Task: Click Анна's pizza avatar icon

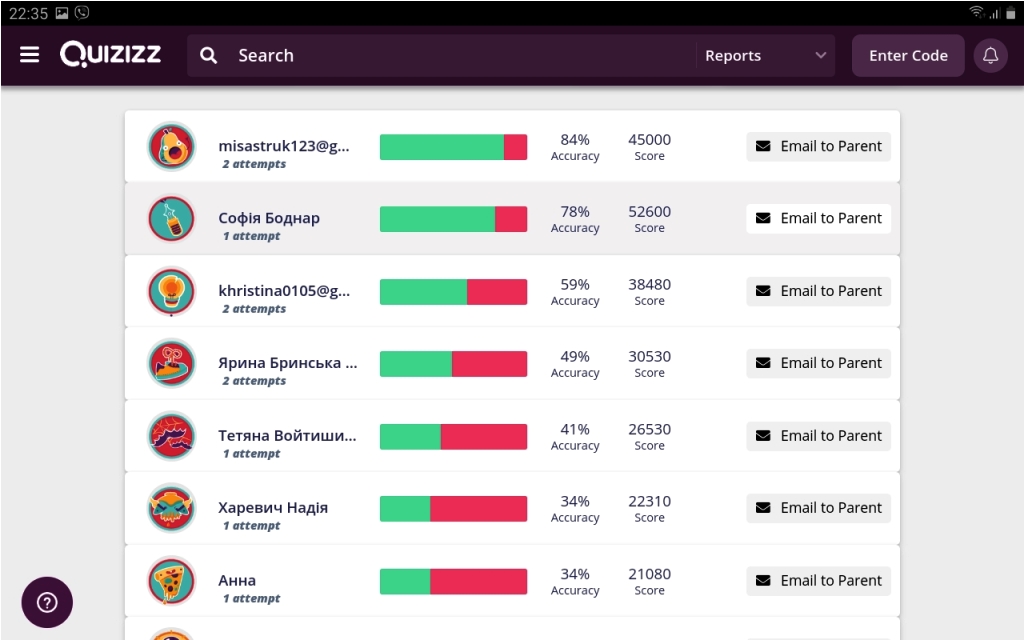Action: 172,581
